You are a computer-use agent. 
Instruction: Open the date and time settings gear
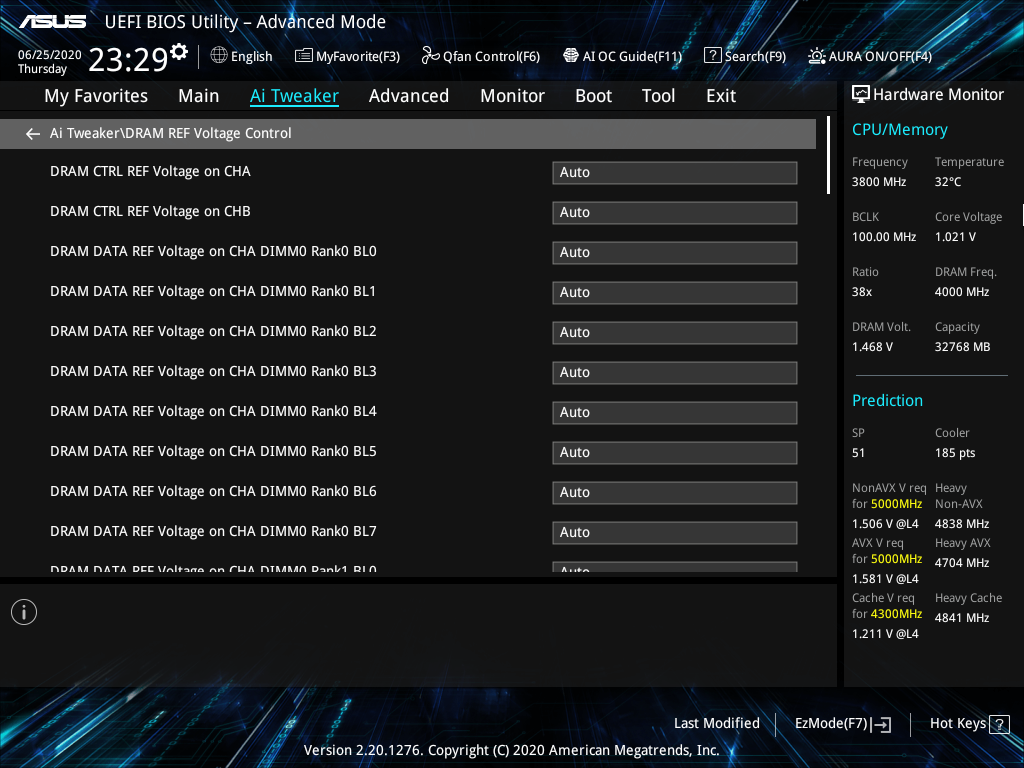(x=179, y=51)
